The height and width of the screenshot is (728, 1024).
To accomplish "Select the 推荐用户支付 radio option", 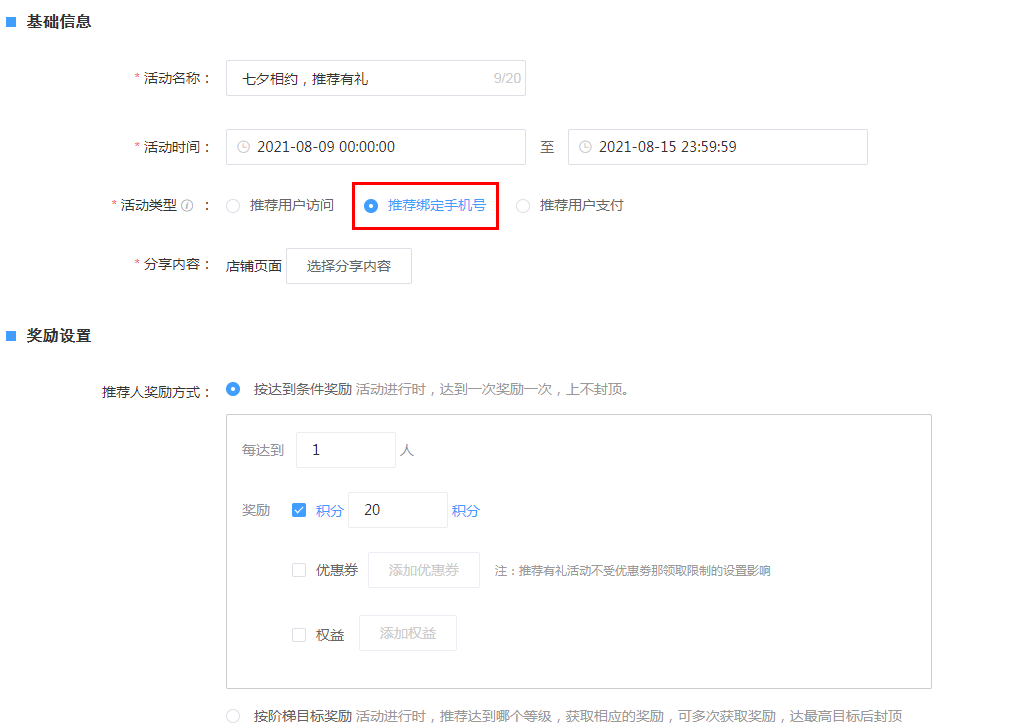I will (x=522, y=206).
